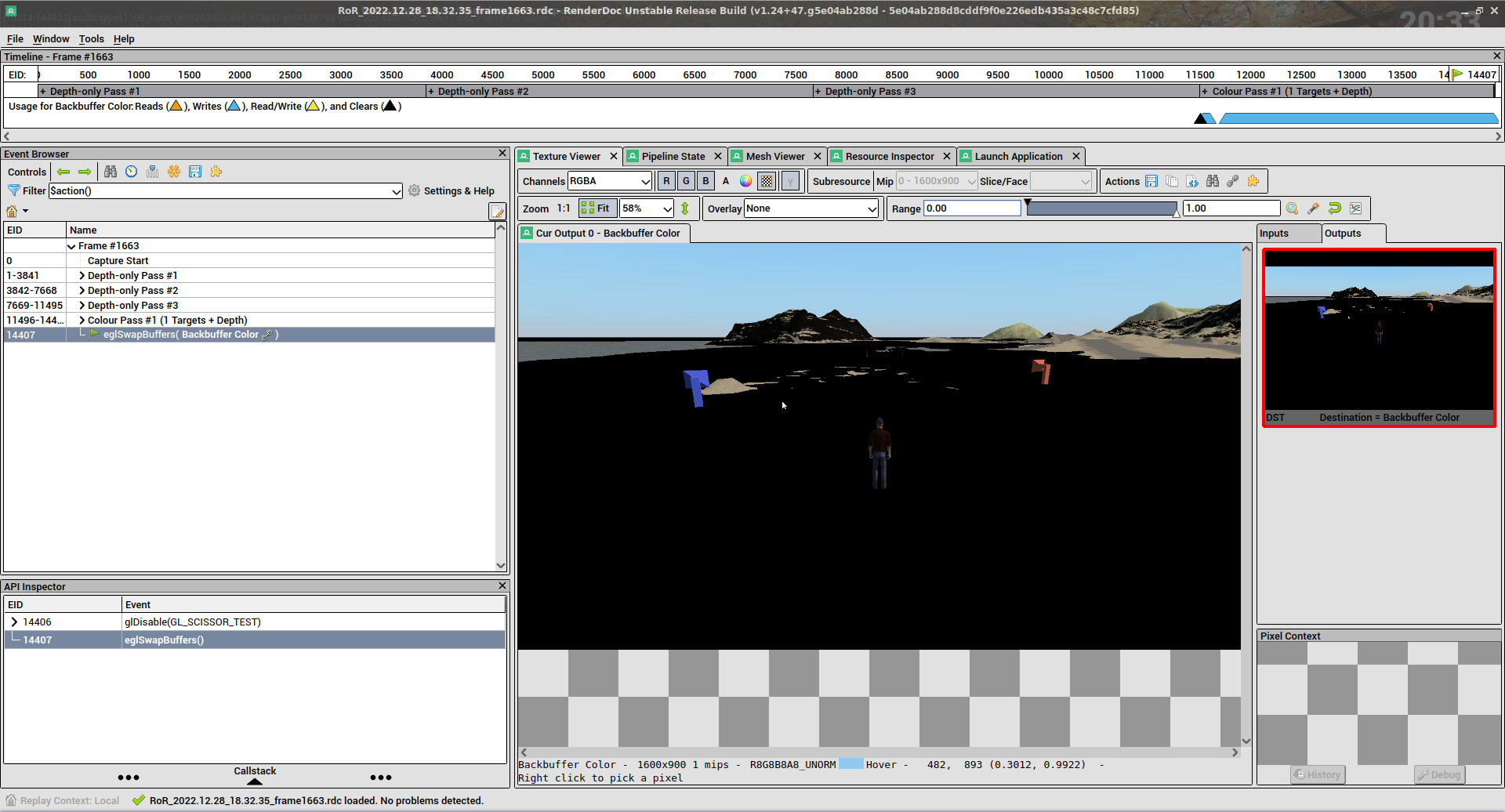The image size is (1505, 812).
Task: Open the Overlay dropdown set to None
Action: 811,208
